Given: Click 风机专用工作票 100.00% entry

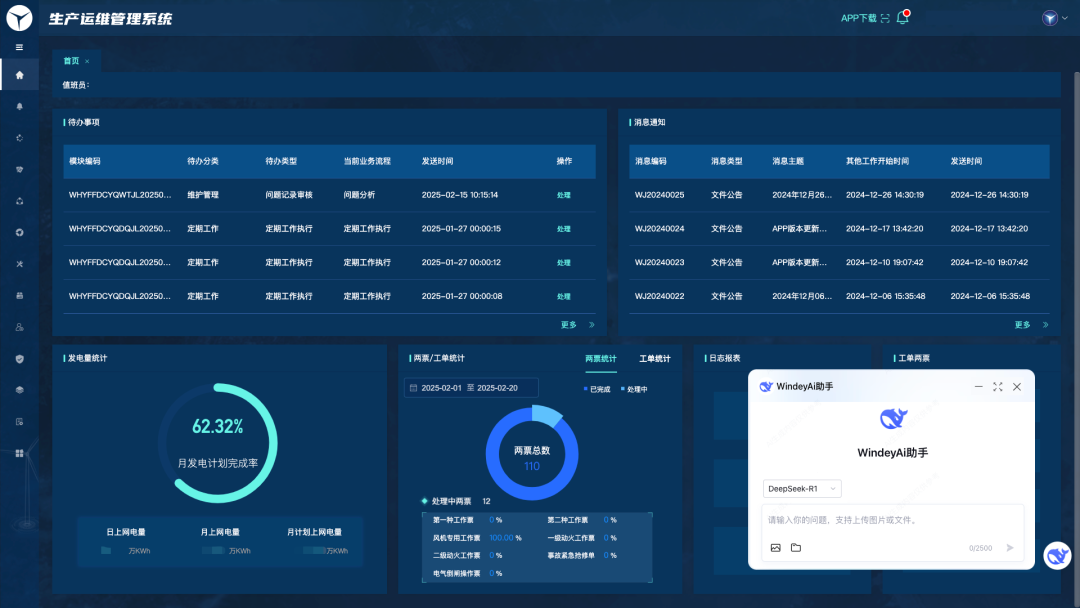Looking at the screenshot, I should tap(477, 538).
